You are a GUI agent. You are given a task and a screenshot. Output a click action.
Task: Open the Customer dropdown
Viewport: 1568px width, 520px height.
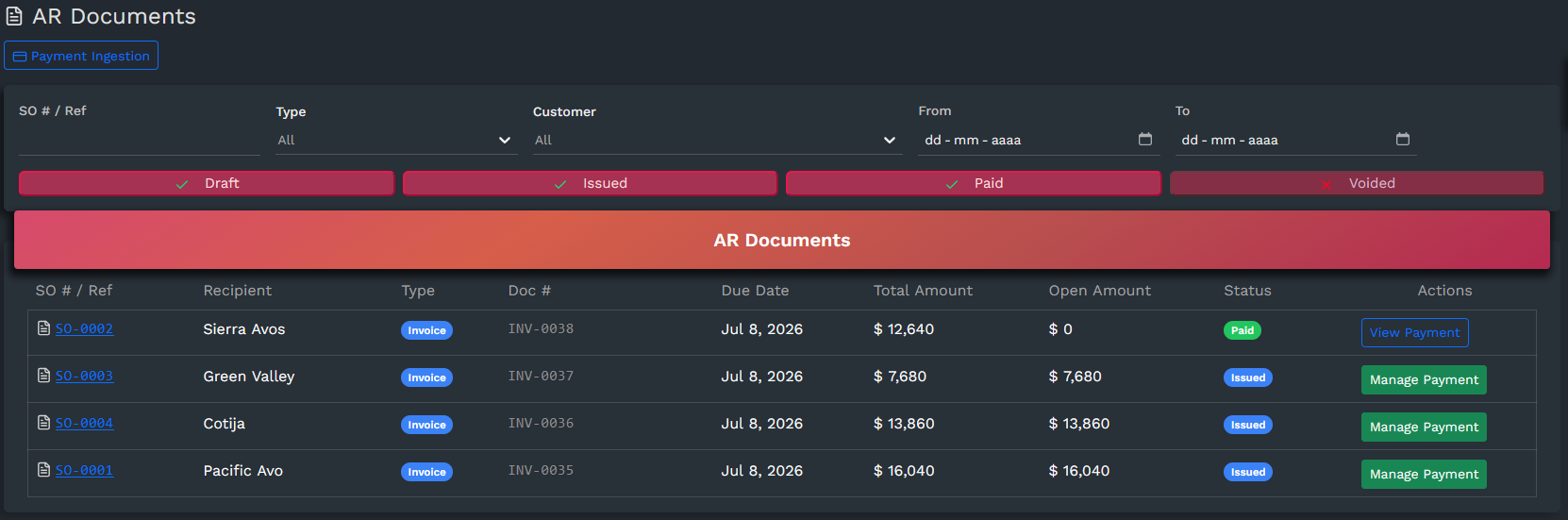717,140
